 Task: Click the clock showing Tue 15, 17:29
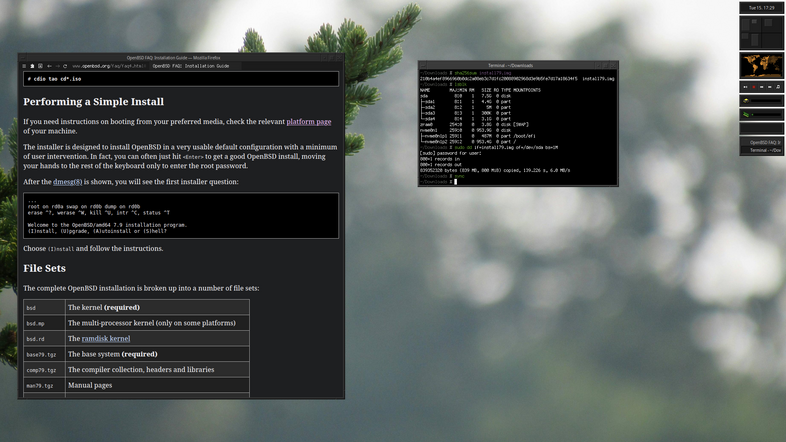pos(761,8)
